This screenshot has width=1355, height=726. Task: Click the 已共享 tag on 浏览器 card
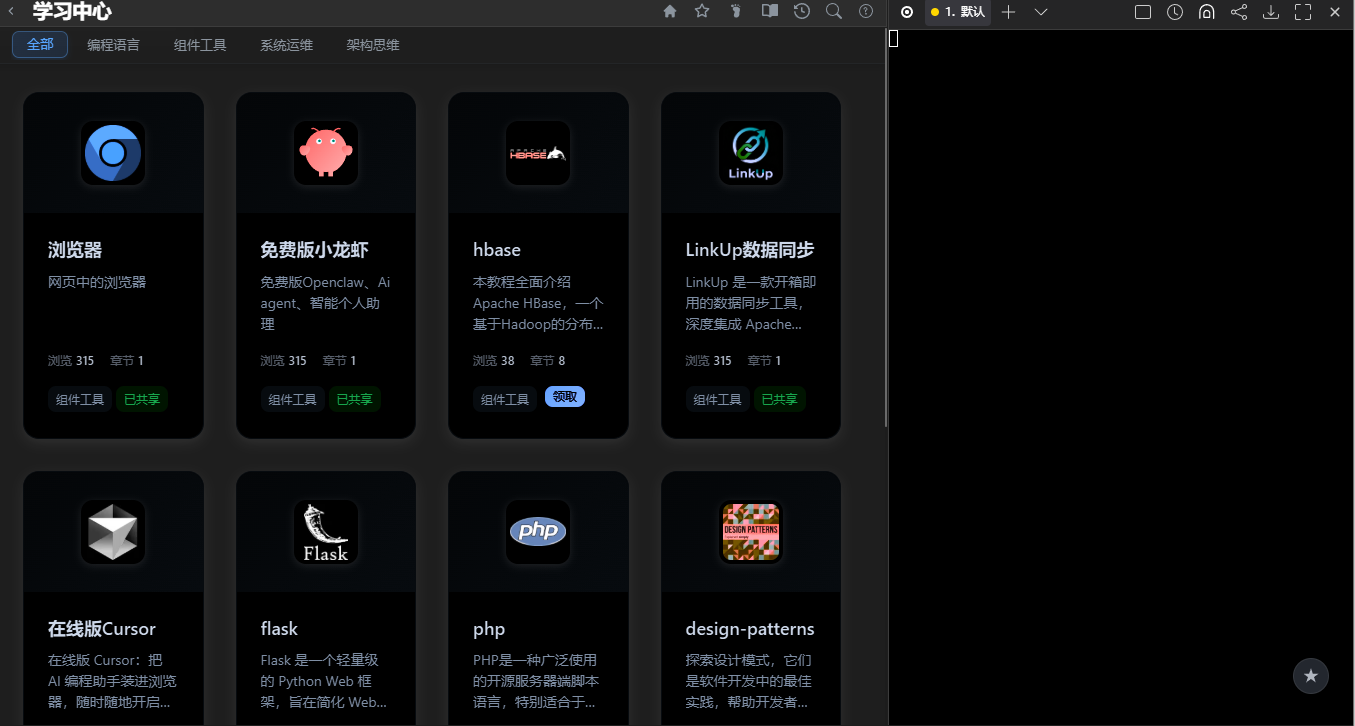(142, 399)
